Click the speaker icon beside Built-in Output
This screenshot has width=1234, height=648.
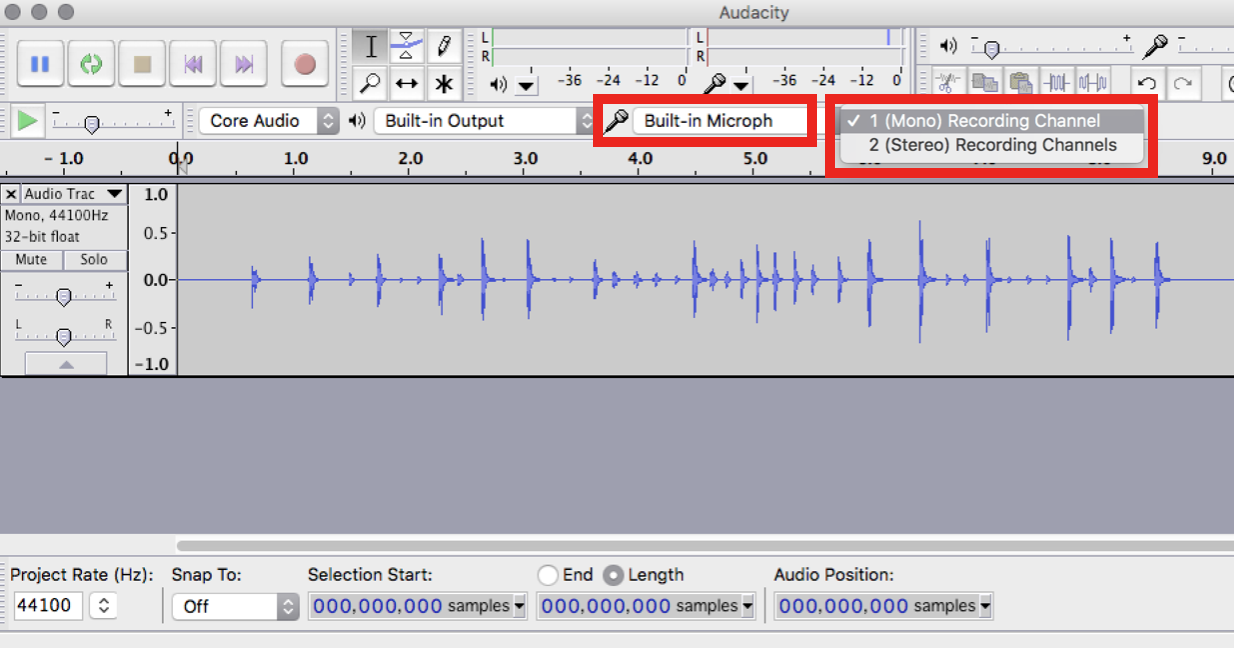tap(358, 121)
